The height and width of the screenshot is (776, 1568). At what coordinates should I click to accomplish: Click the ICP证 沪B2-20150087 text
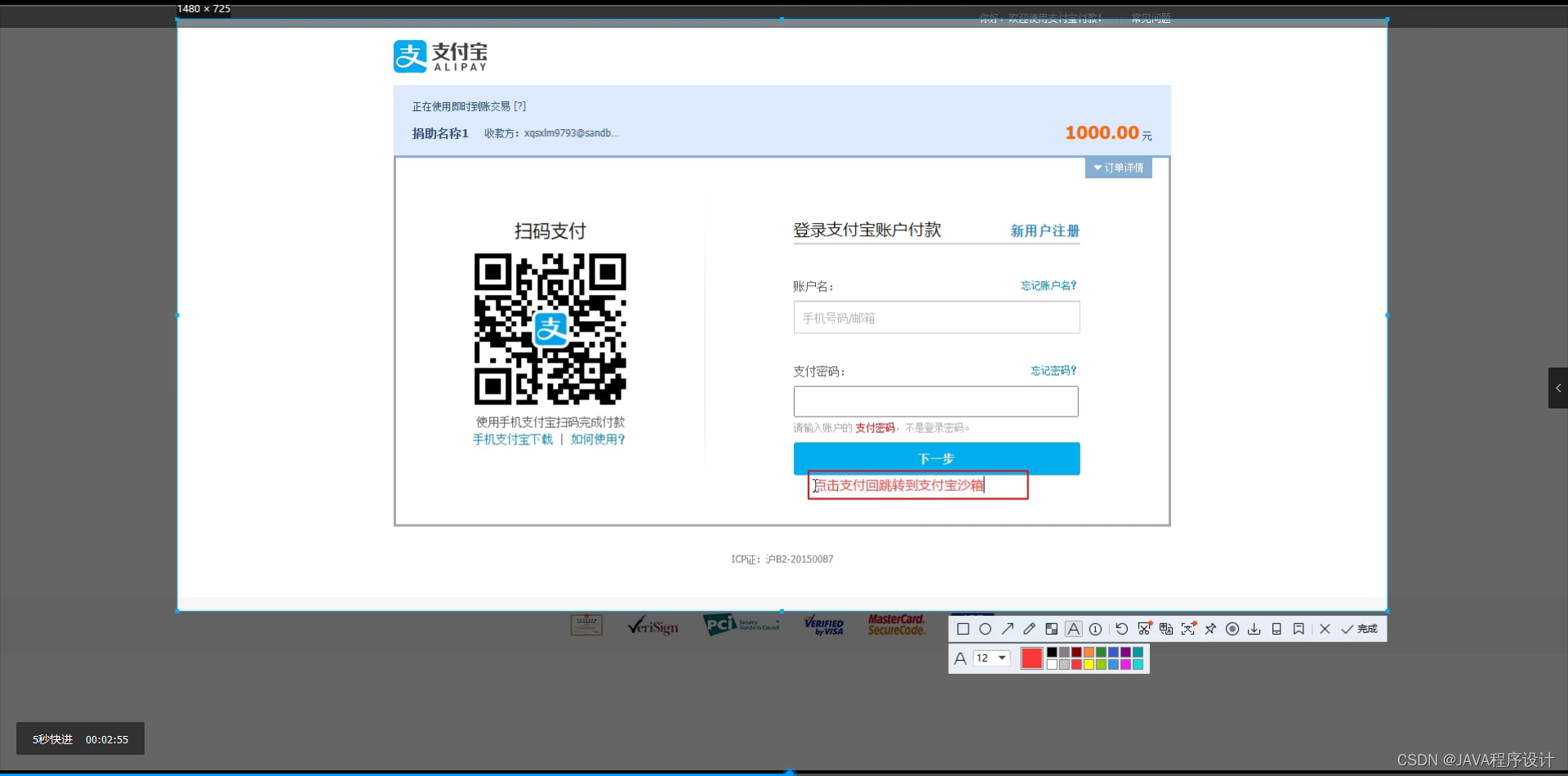pyautogui.click(x=782, y=560)
